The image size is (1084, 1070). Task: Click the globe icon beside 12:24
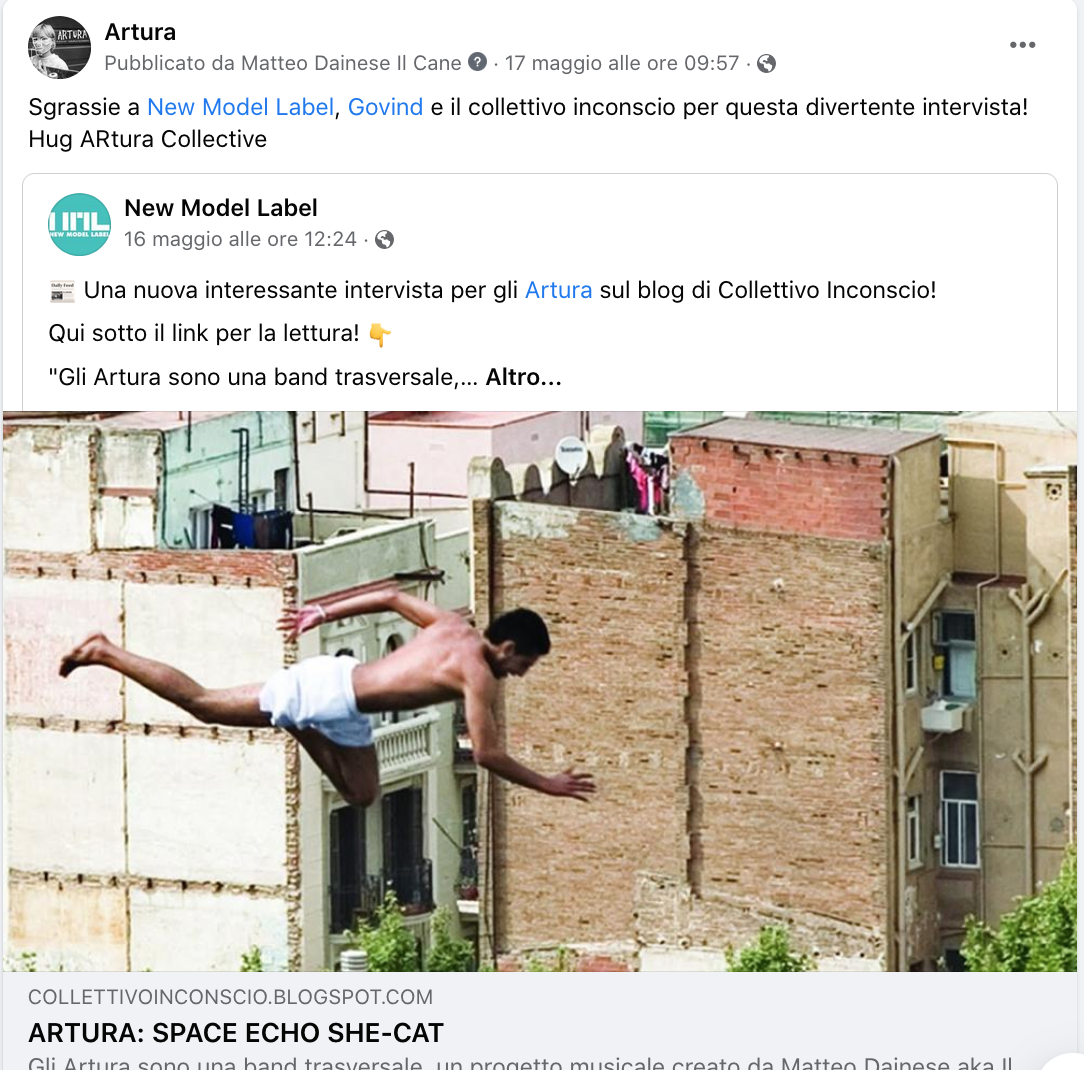[384, 240]
